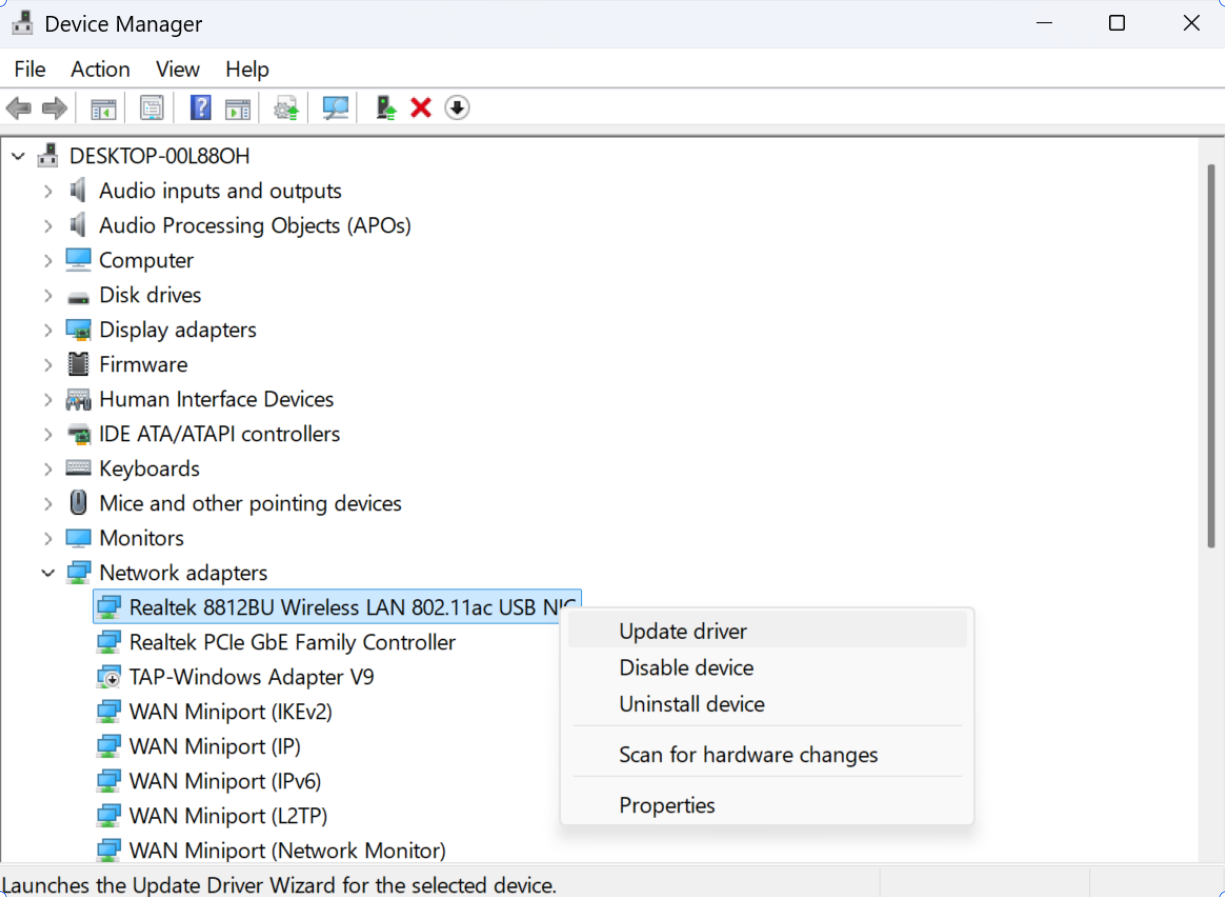The image size is (1225, 897).
Task: Open Properties via toolbar icon
Action: click(x=151, y=108)
